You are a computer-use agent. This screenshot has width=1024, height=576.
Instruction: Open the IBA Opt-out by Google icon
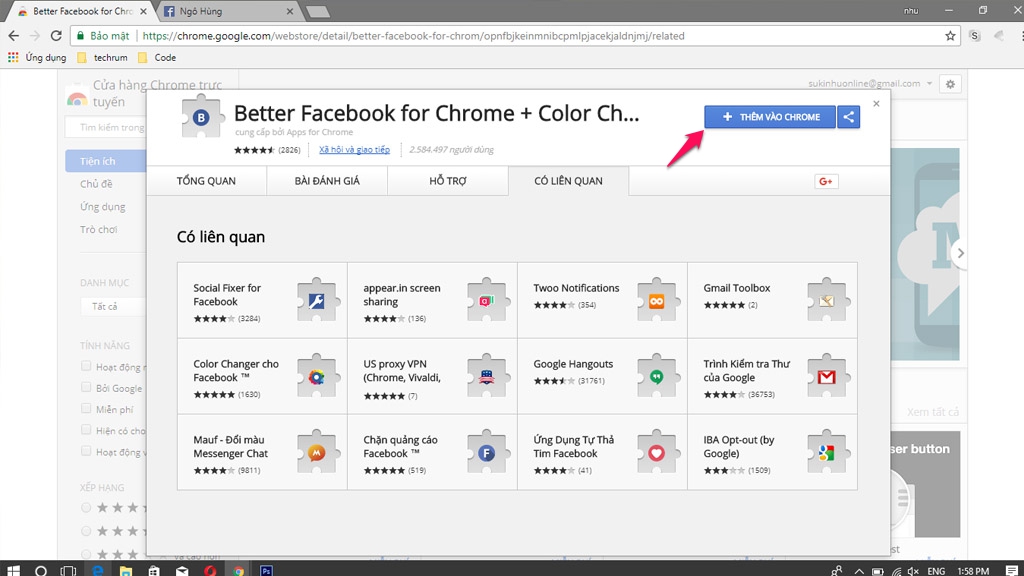click(827, 452)
